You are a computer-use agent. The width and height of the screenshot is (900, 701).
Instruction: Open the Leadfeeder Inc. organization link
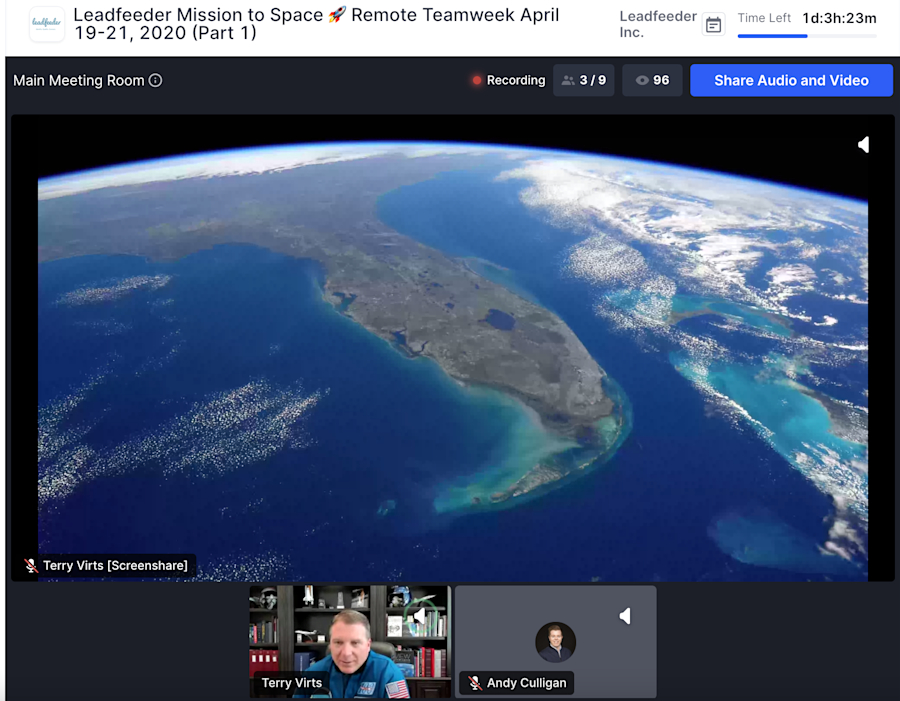tap(657, 24)
